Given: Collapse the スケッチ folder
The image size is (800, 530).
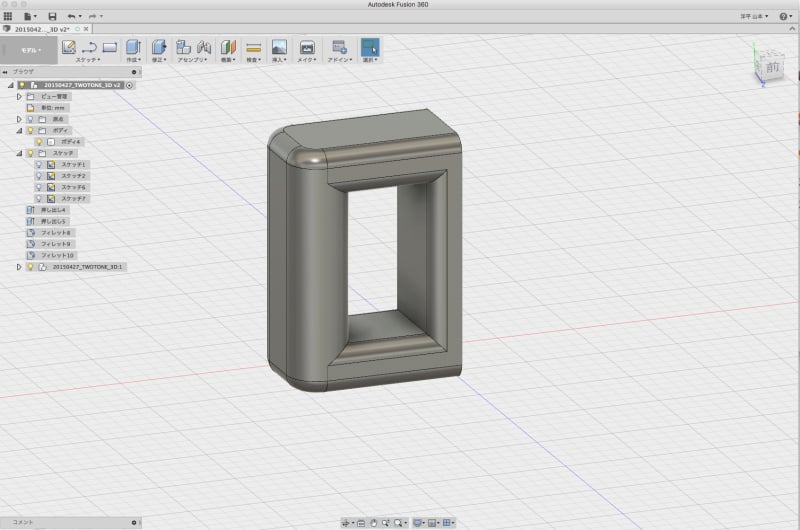Looking at the screenshot, I should (x=19, y=153).
